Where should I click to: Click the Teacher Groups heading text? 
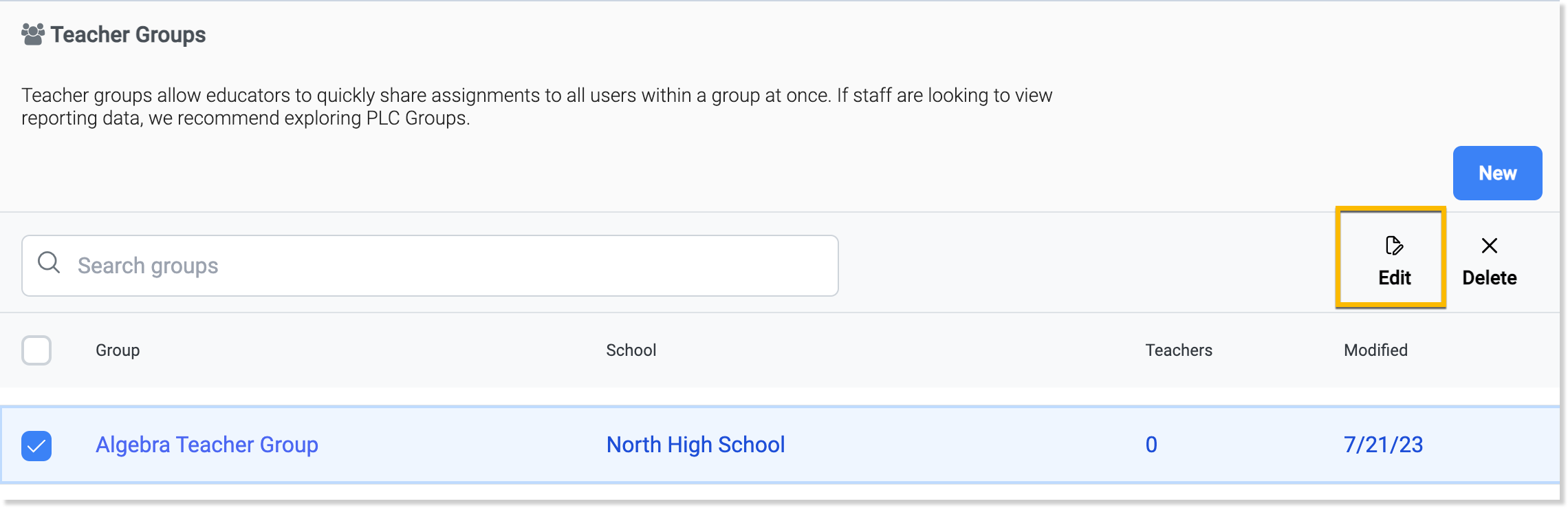(x=129, y=34)
